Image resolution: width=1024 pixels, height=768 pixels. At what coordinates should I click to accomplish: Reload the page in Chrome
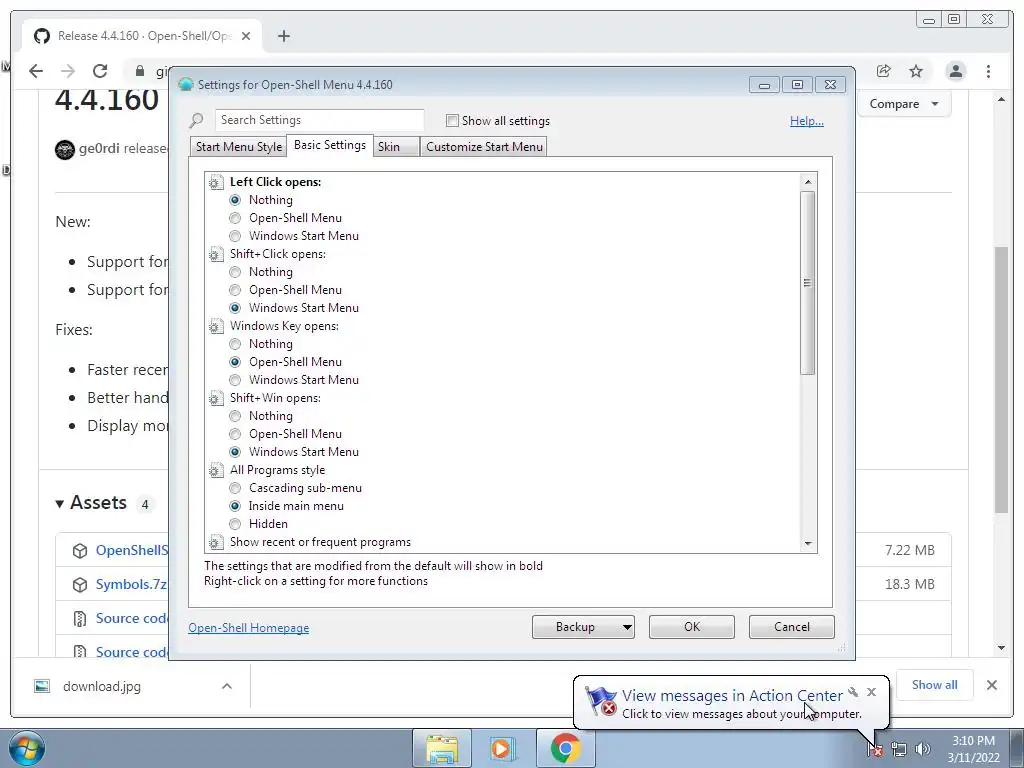(99, 71)
